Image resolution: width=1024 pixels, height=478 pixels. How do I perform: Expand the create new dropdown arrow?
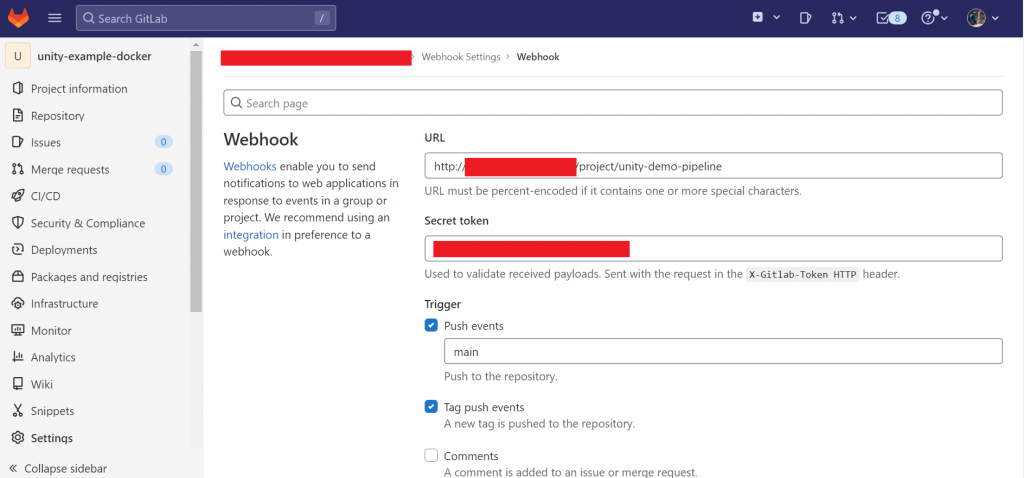click(776, 18)
